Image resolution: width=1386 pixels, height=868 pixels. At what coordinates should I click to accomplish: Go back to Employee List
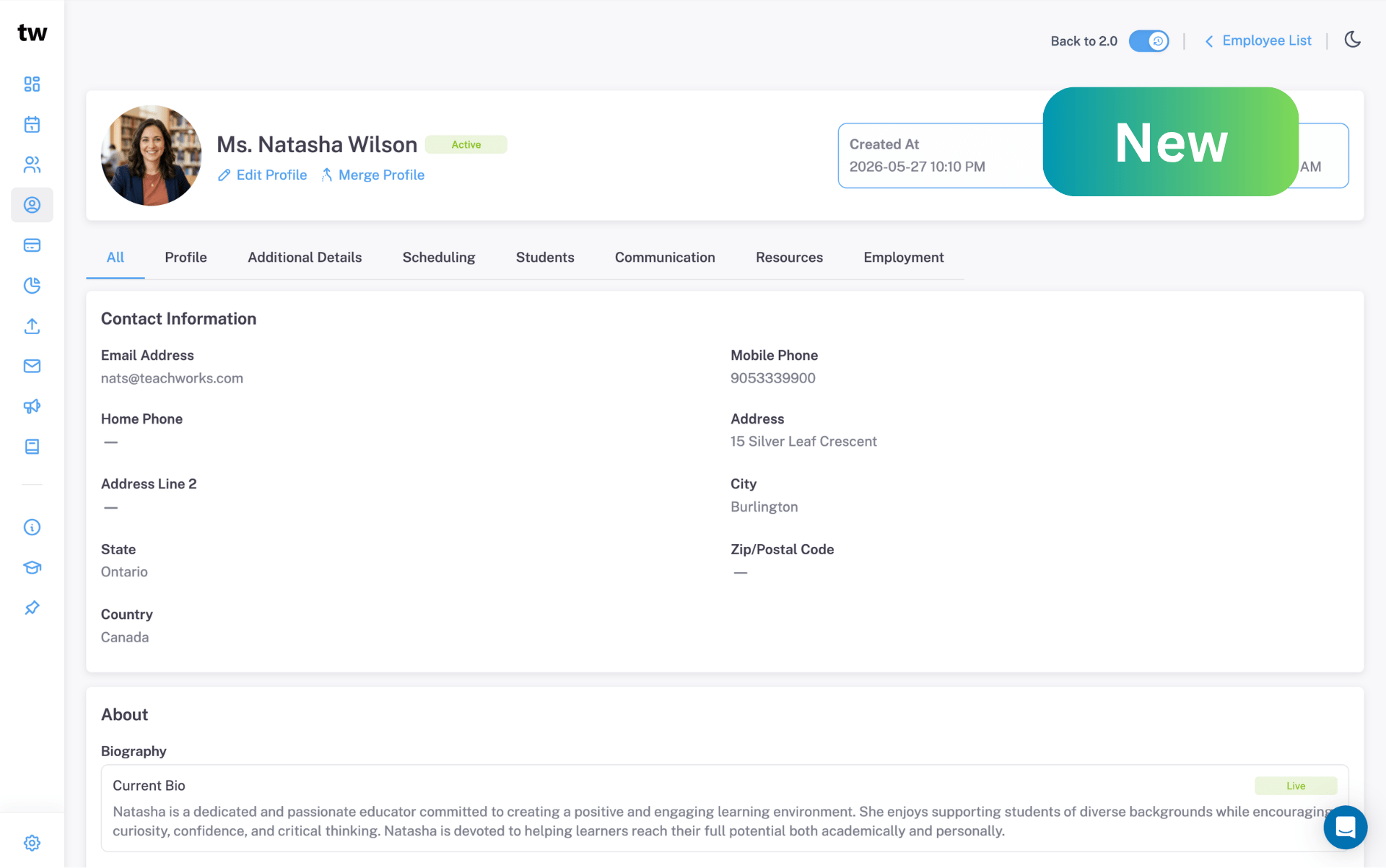(1267, 41)
